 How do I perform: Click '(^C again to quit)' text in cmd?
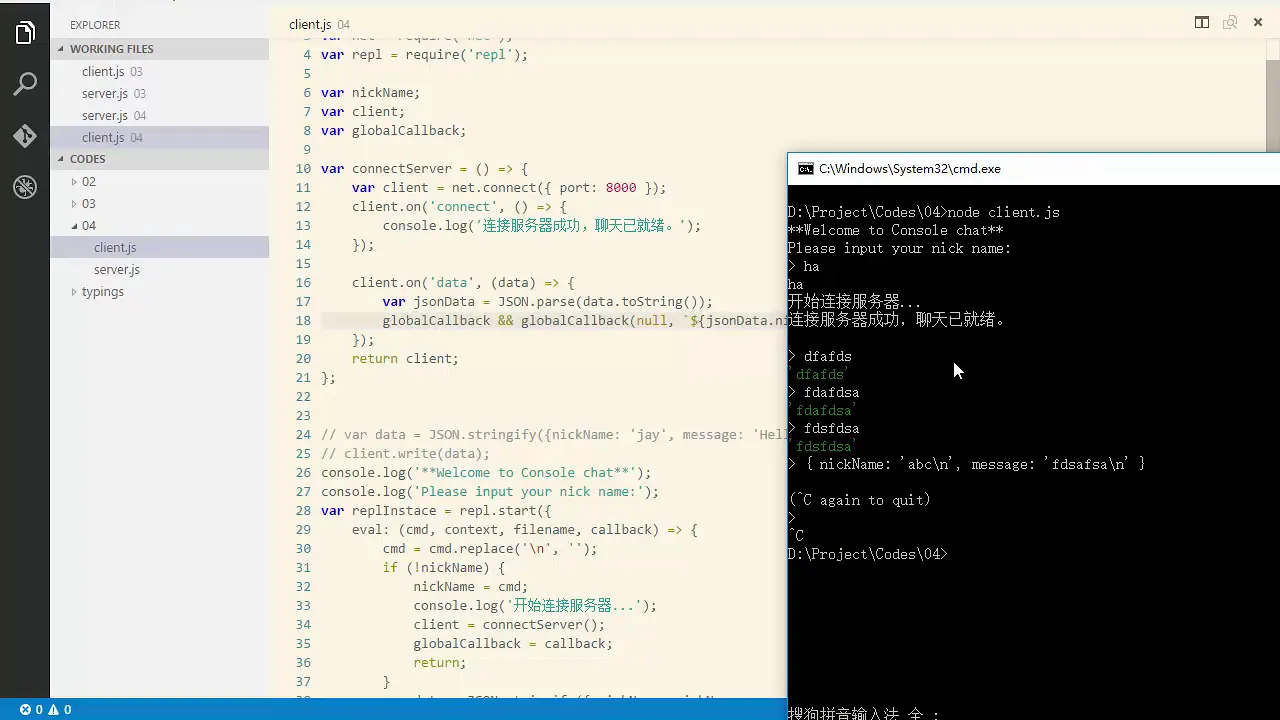[x=860, y=500]
